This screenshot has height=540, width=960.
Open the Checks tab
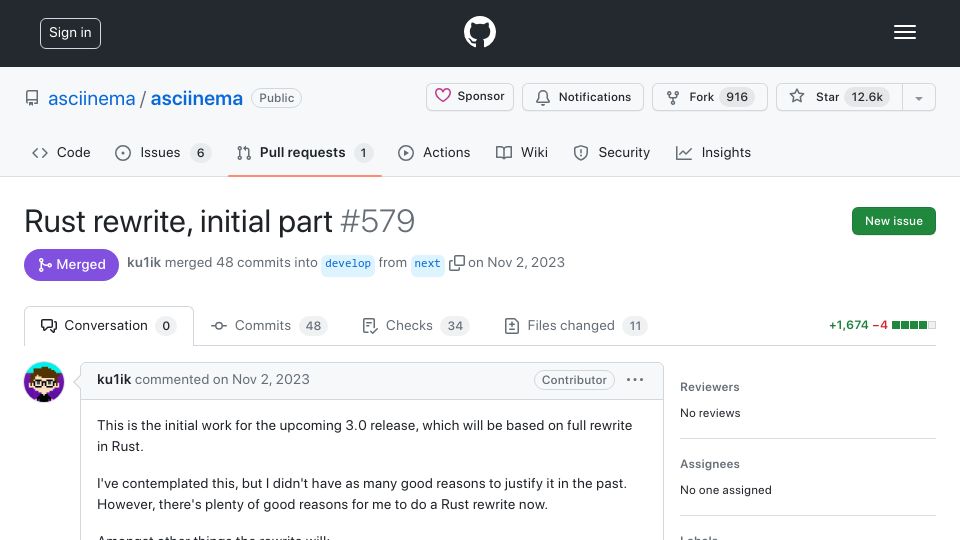(416, 326)
